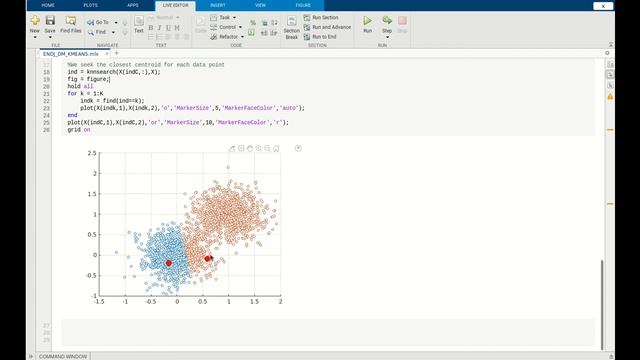640x360 pixels.
Task: Open the Step dropdown arrow
Action: point(387,38)
